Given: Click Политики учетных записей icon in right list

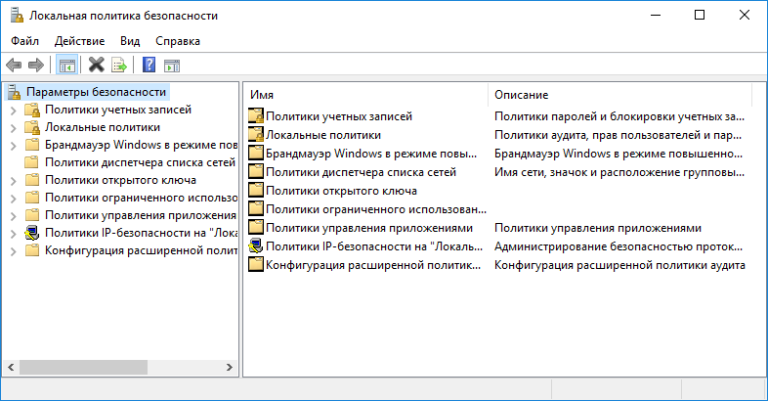Looking at the screenshot, I should point(256,117).
